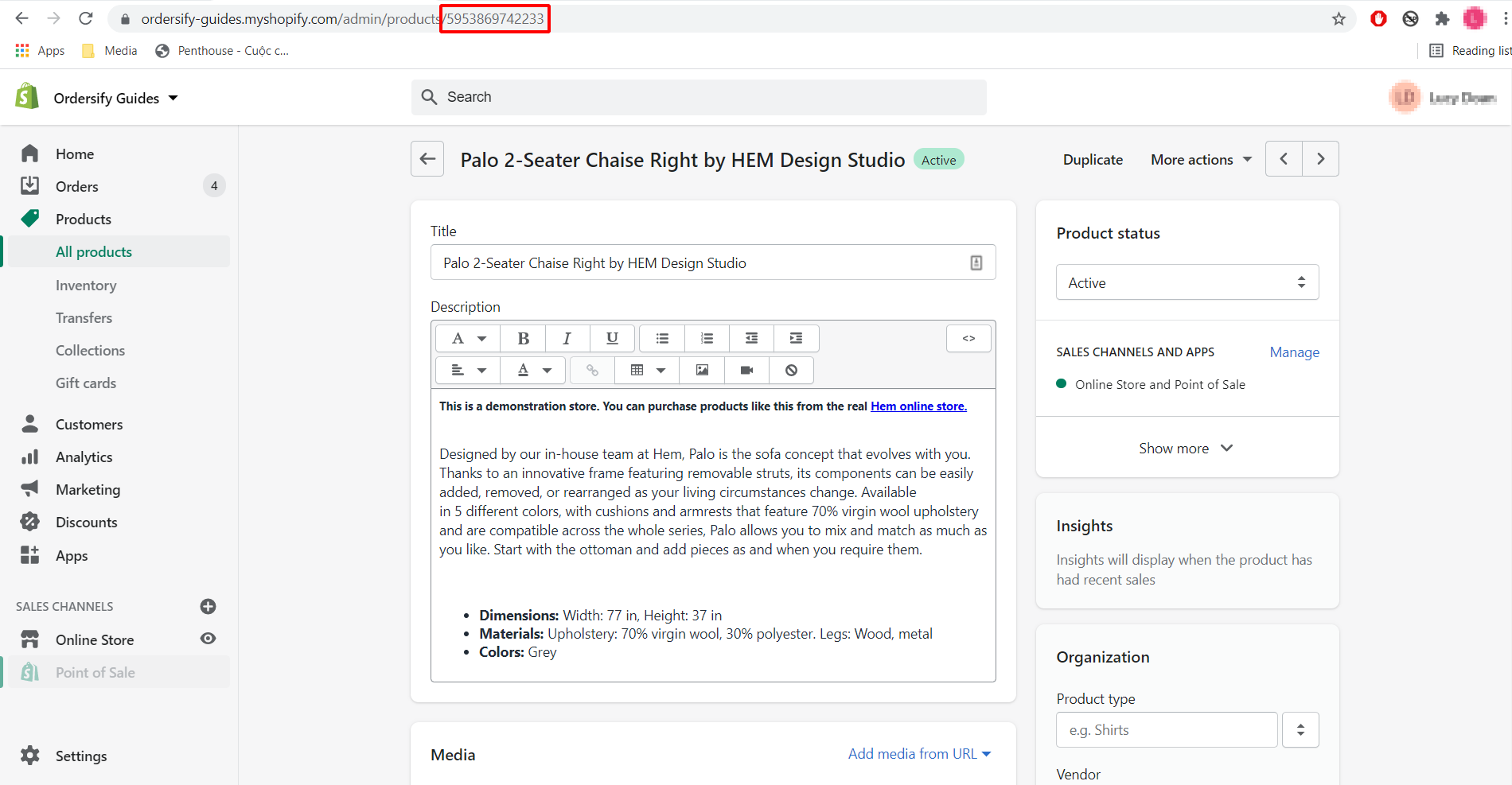This screenshot has height=785, width=1512.
Task: Click Manage sales channels link
Action: point(1294,352)
